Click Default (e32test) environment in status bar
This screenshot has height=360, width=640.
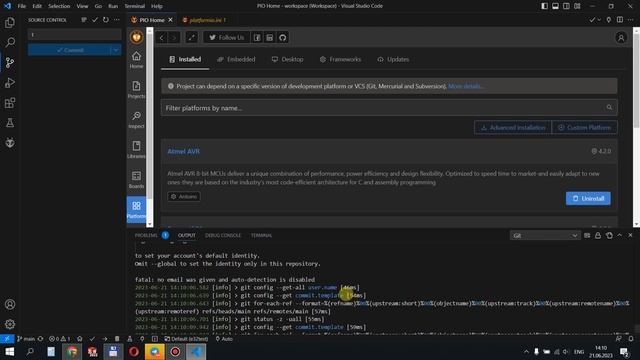tap(186, 339)
